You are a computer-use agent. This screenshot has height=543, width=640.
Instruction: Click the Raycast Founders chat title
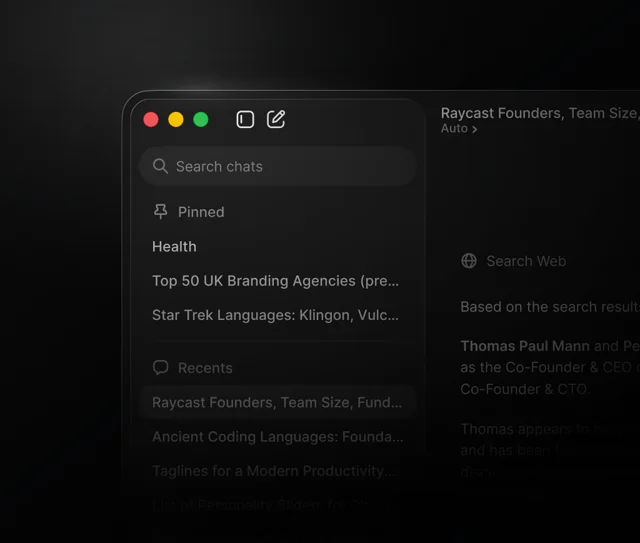[x=540, y=113]
